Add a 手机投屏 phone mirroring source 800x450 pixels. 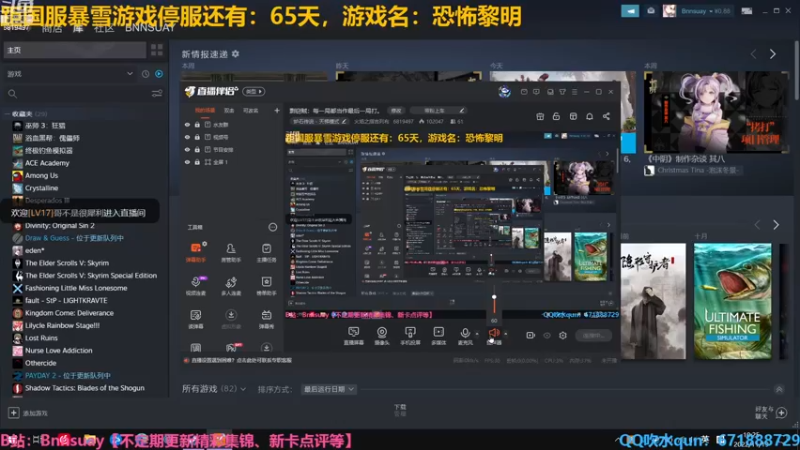410,336
